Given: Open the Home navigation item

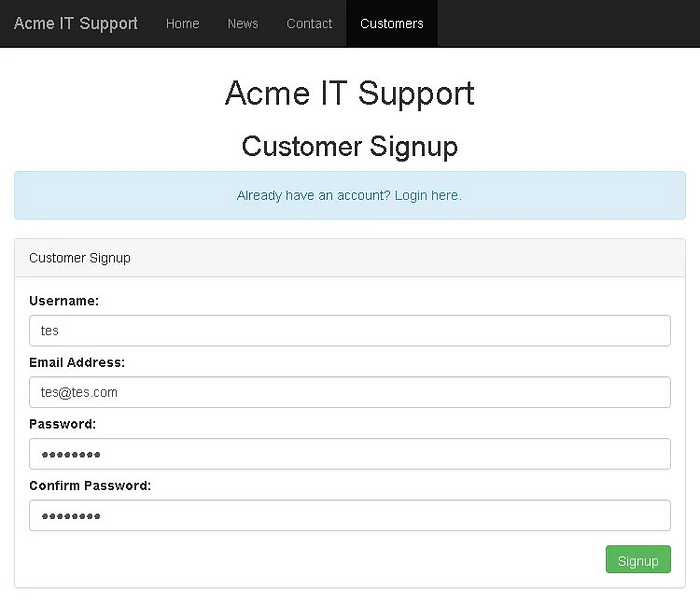Looking at the screenshot, I should pos(183,24).
